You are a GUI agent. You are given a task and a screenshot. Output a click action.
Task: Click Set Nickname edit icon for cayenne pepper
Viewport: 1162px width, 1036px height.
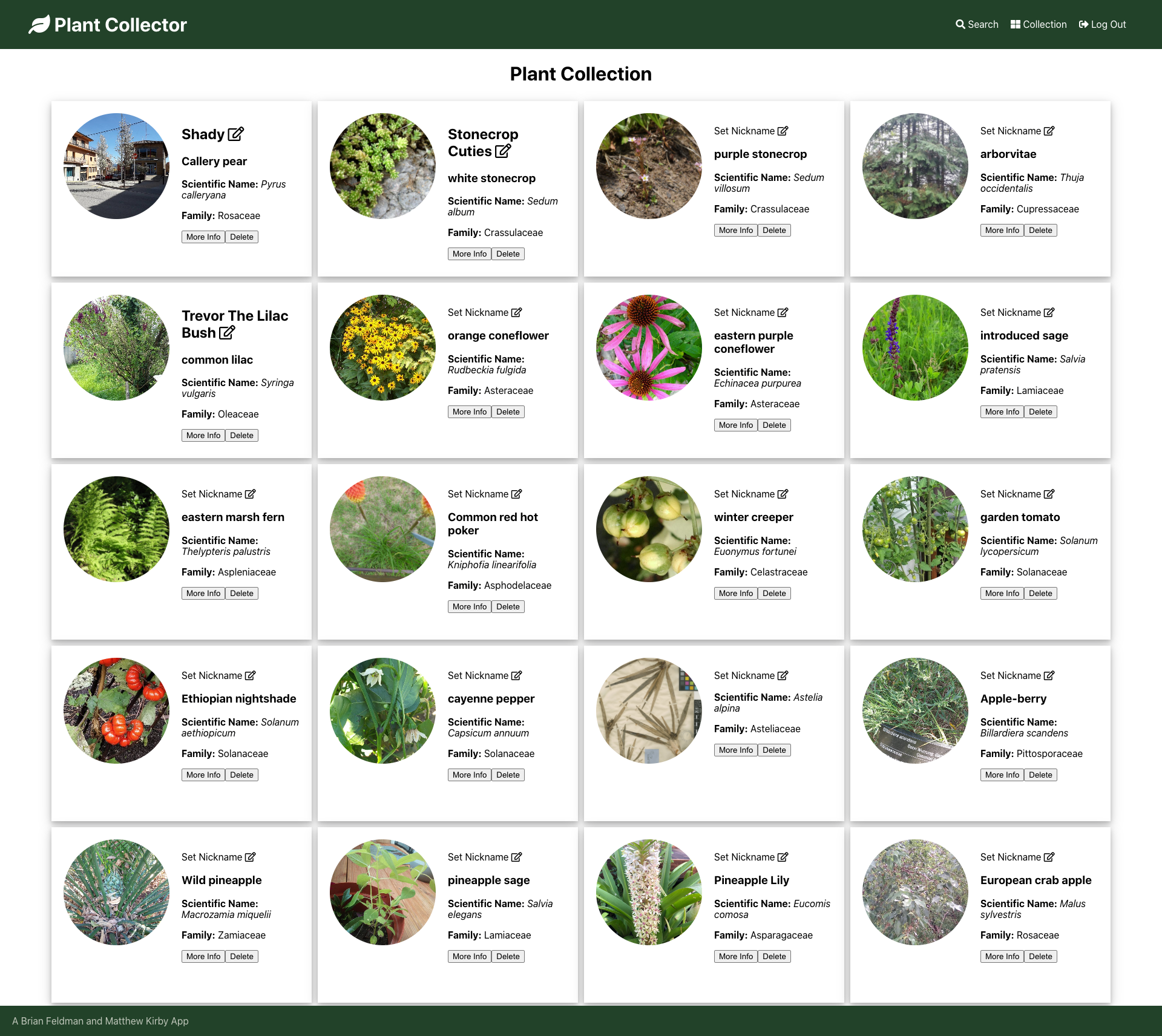tap(517, 675)
